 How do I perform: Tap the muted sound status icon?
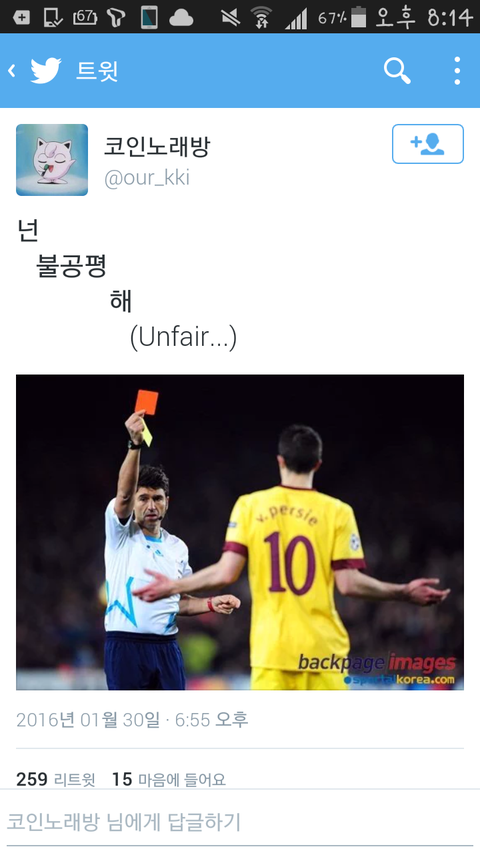point(231,17)
